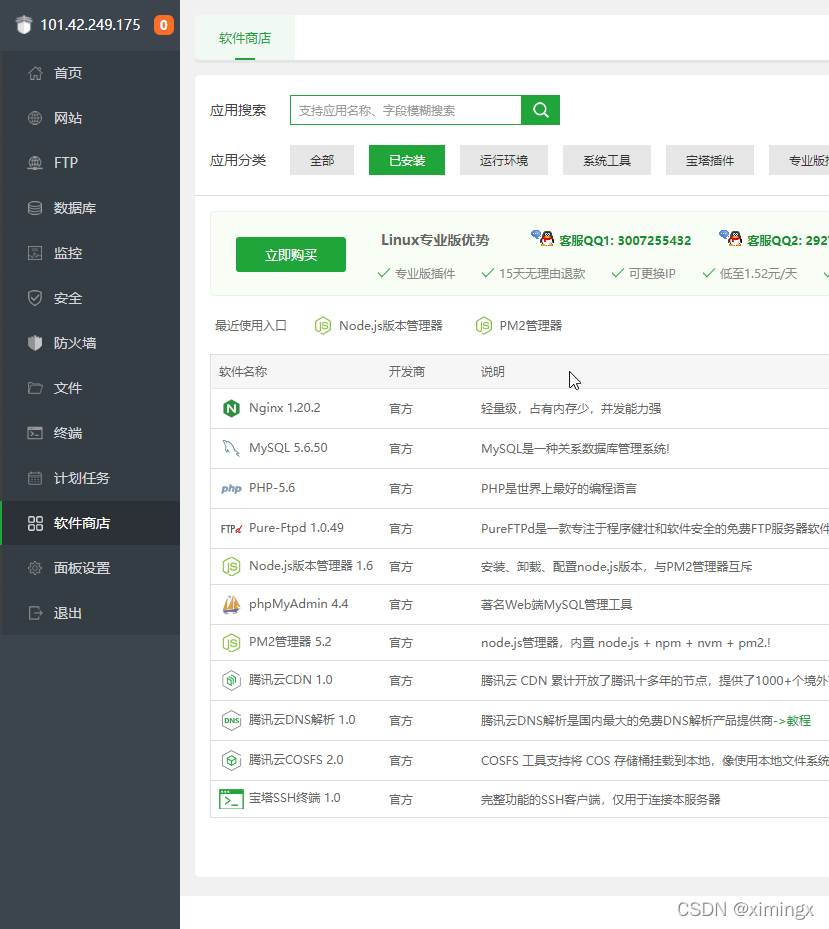This screenshot has width=829, height=929.
Task: Filter apps by 全部 category
Action: (322, 160)
